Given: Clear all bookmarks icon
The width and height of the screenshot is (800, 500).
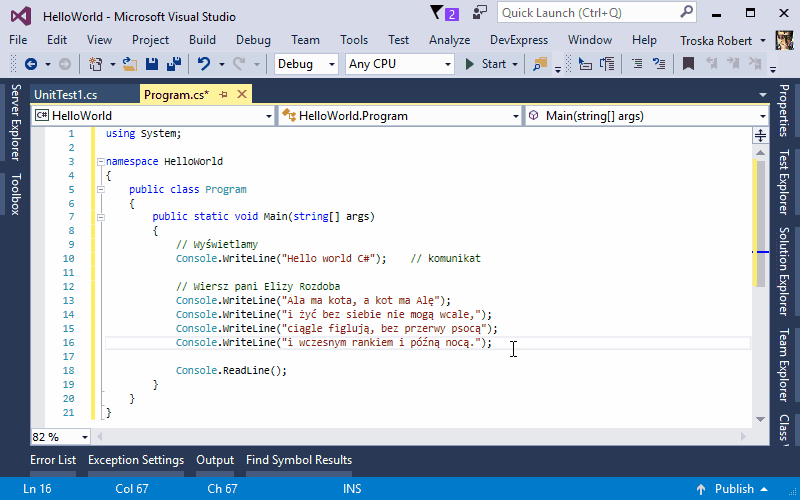Looking at the screenshot, I should point(755,64).
